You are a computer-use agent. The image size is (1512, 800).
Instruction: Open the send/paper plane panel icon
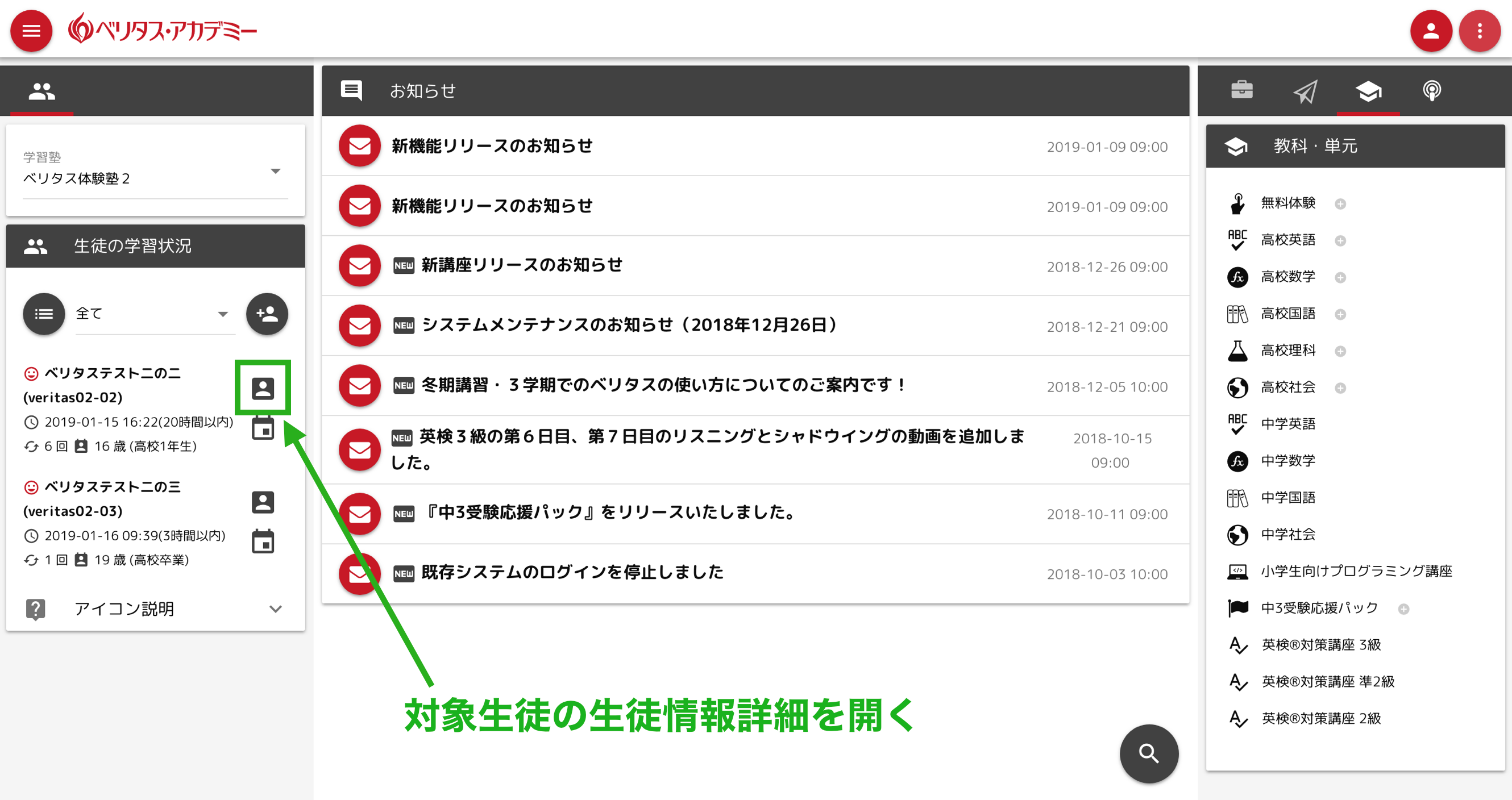click(x=1306, y=91)
